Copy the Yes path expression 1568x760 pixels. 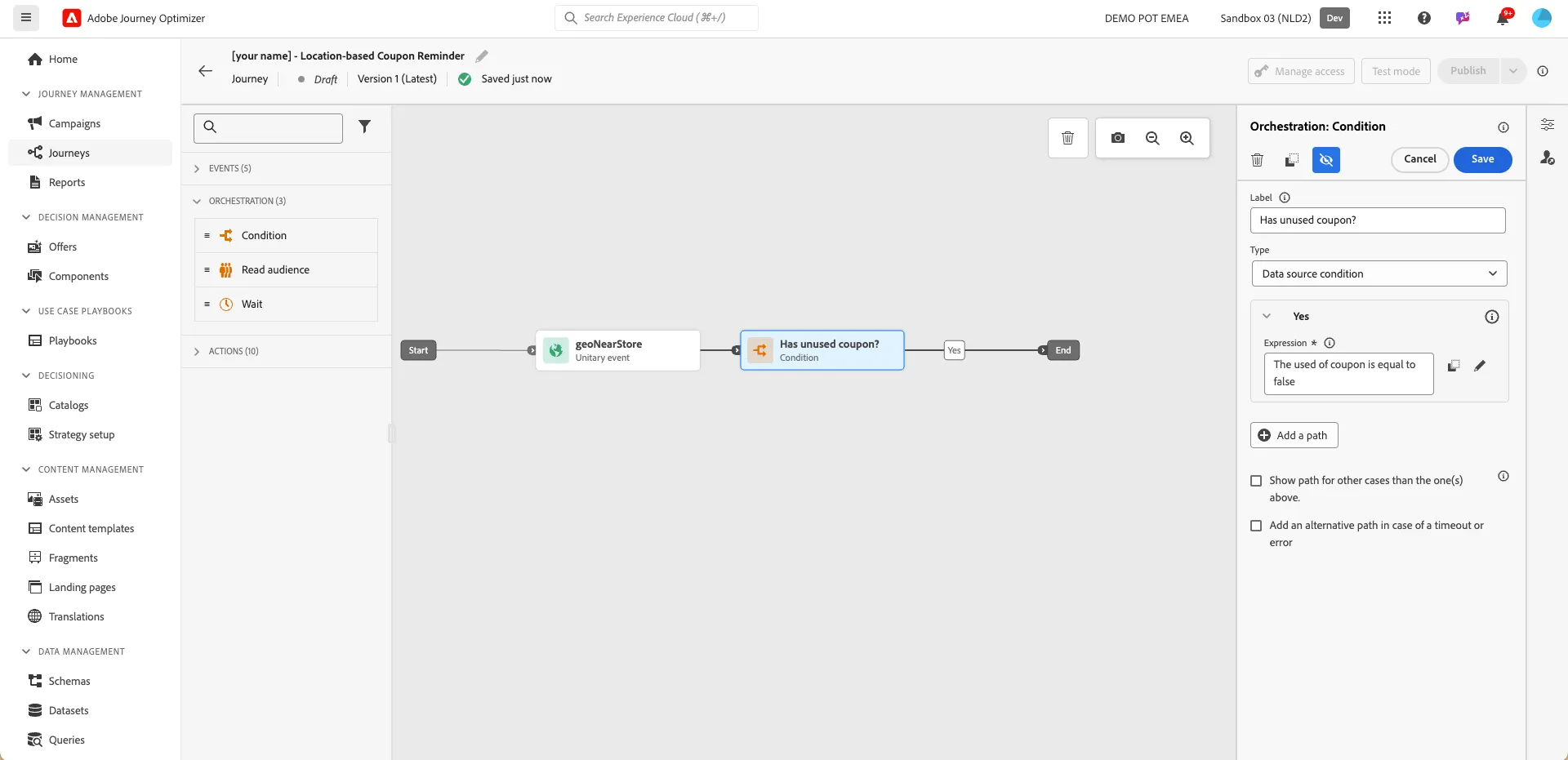pyautogui.click(x=1454, y=366)
